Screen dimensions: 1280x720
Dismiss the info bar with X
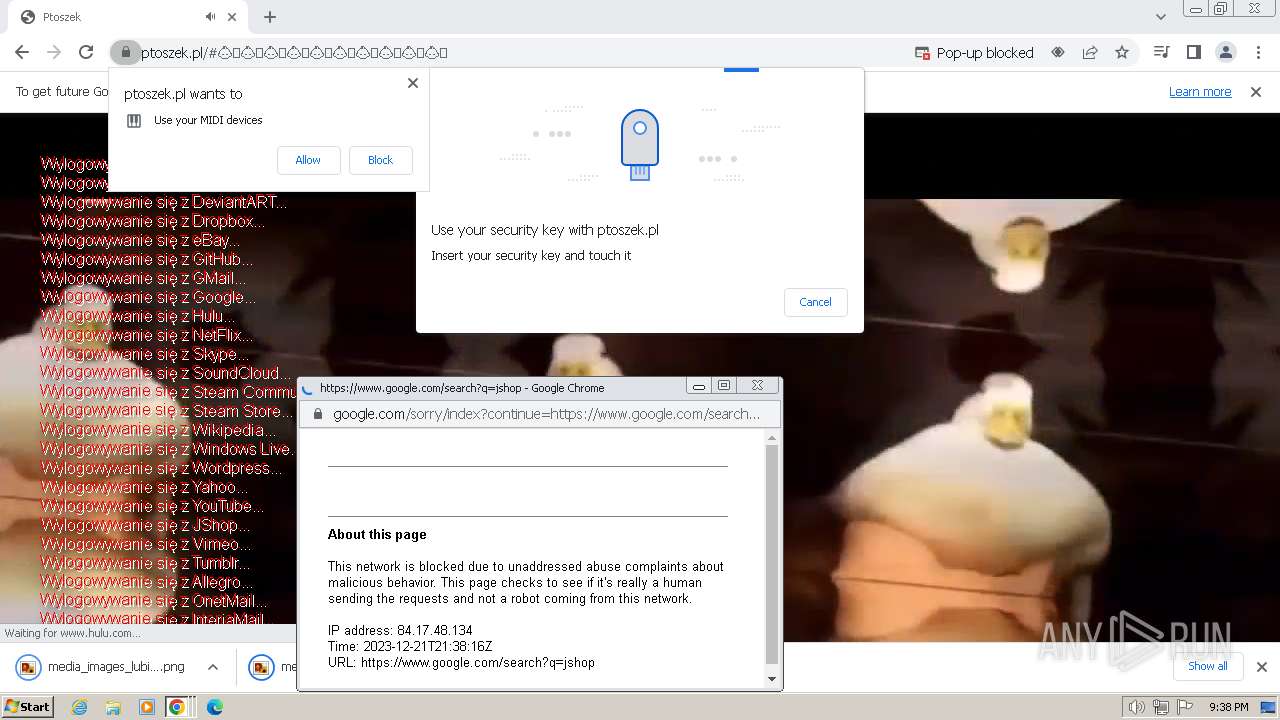[1256, 92]
